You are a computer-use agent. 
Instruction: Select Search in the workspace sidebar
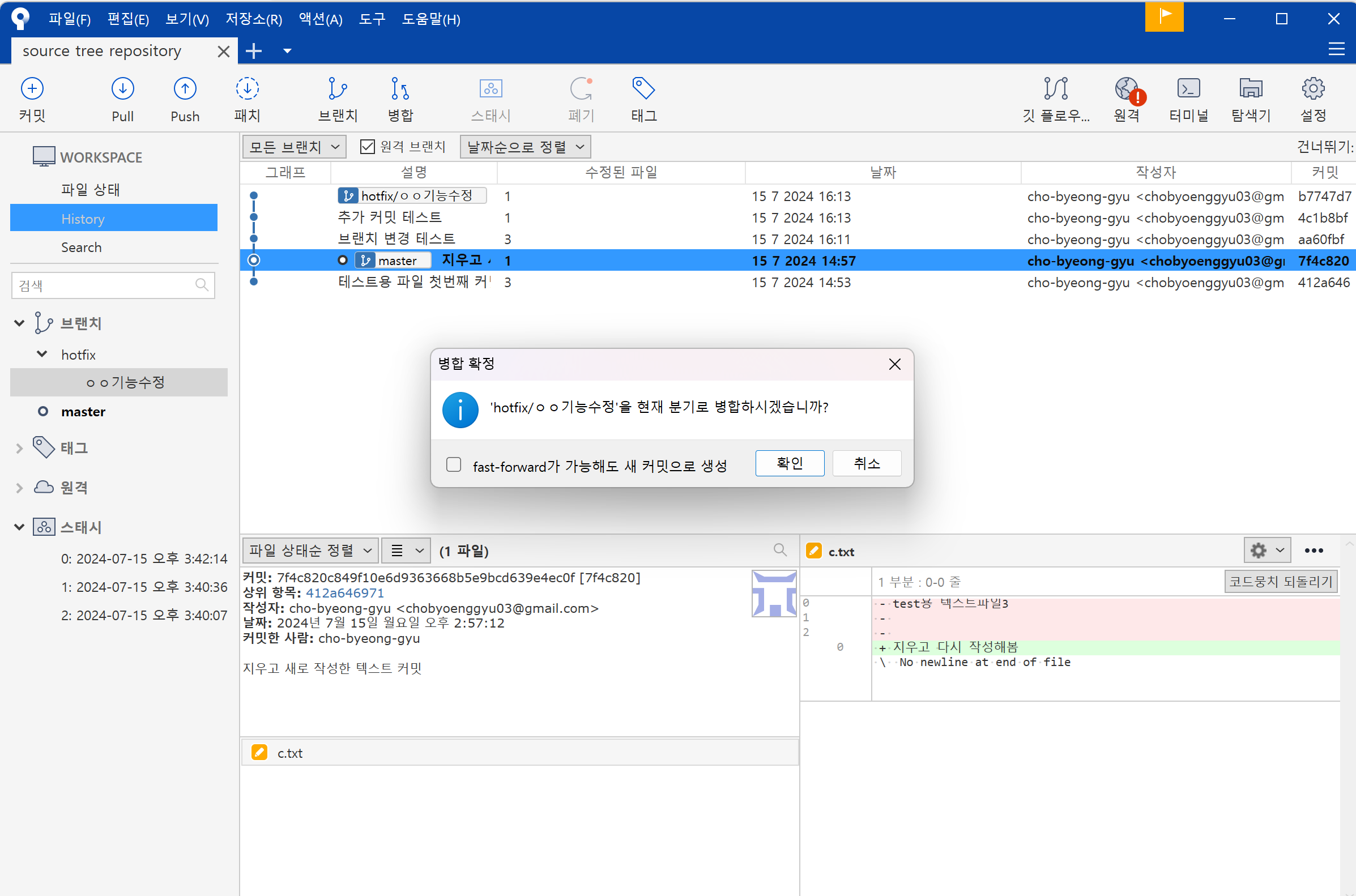(81, 248)
